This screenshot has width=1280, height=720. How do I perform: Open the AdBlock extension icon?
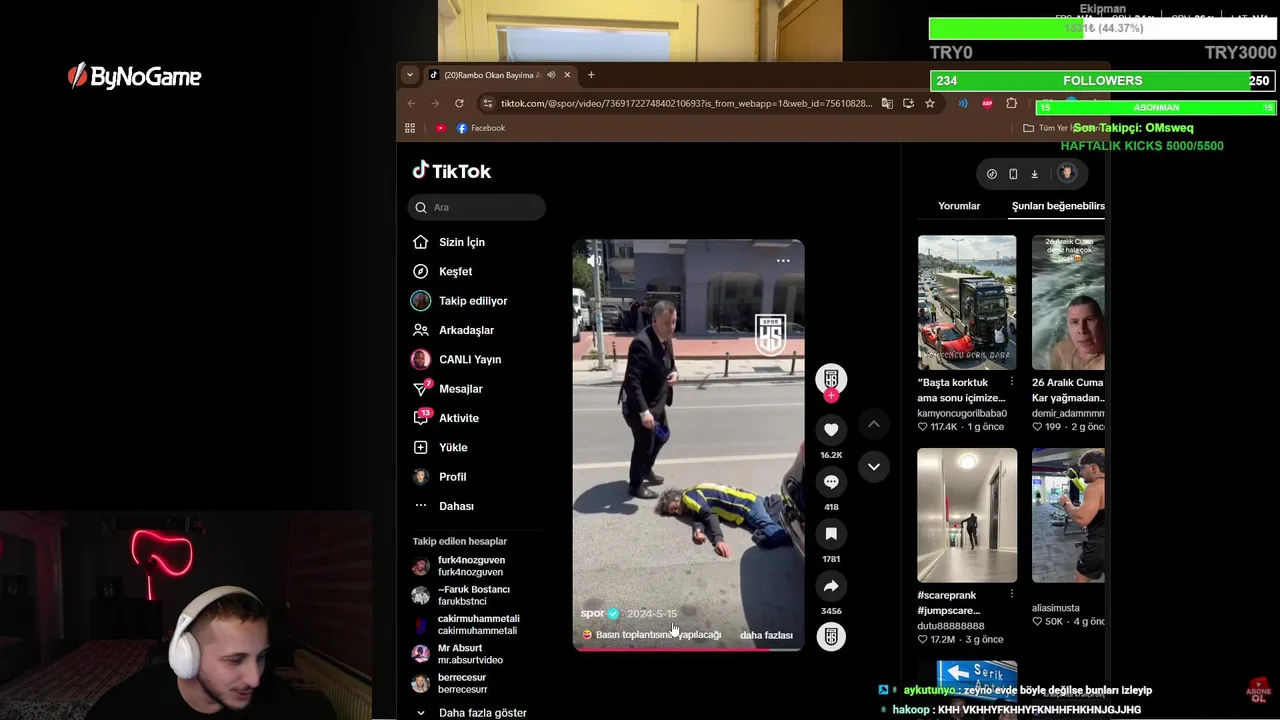click(987, 103)
